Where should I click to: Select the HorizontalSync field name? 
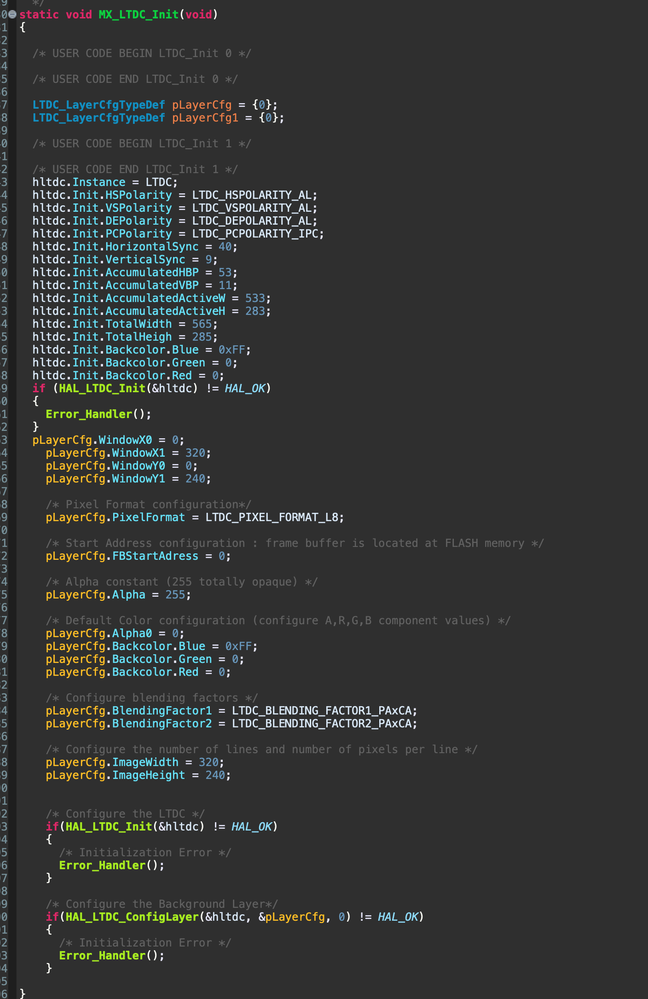[152, 247]
